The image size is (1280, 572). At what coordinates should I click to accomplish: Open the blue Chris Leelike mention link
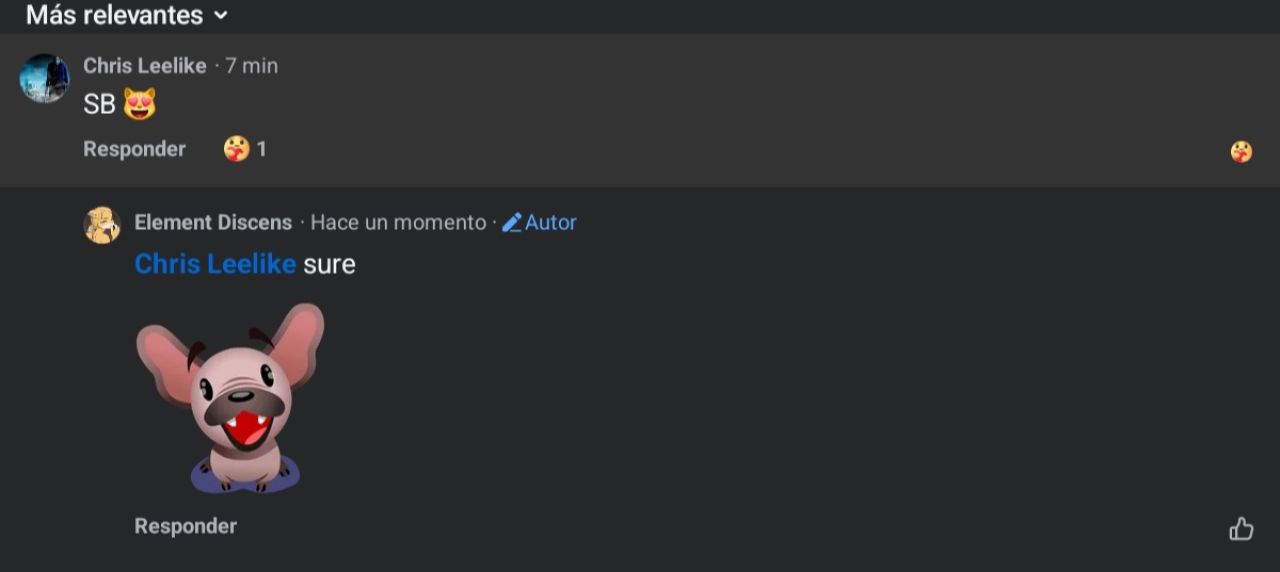[215, 264]
